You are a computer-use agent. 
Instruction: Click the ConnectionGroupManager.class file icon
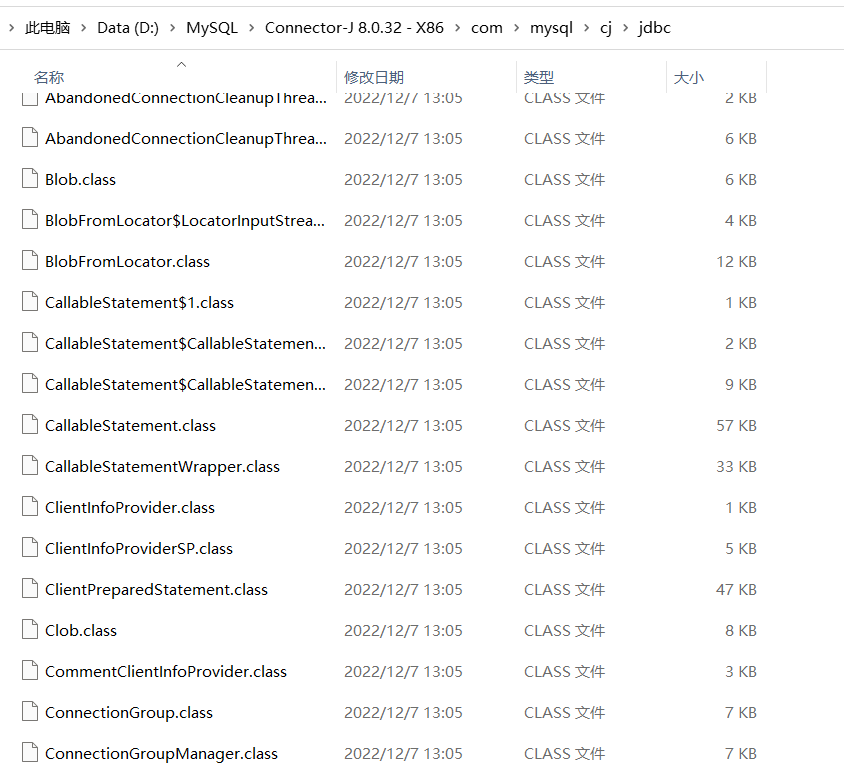pyautogui.click(x=30, y=752)
